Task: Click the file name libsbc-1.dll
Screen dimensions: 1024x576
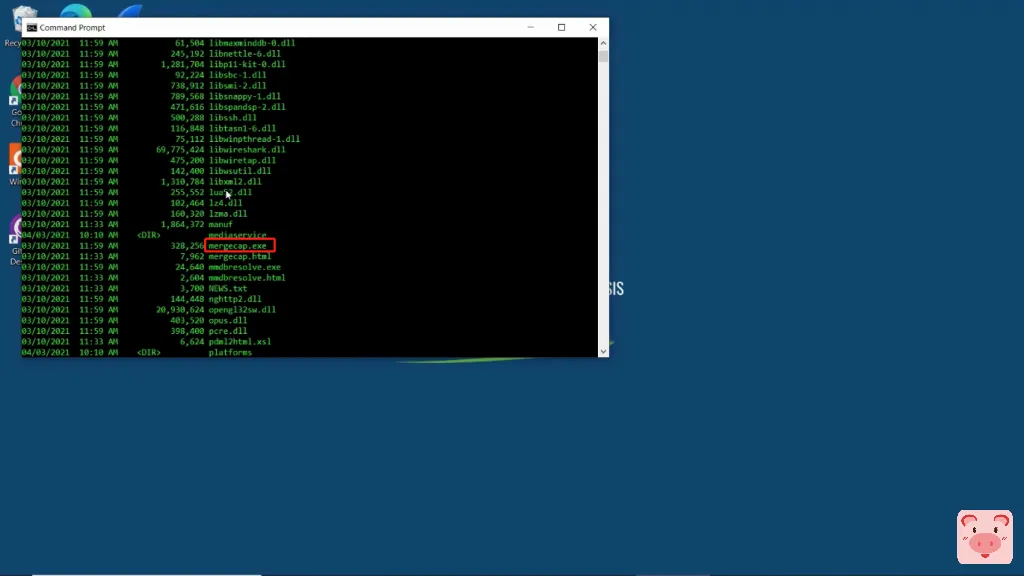Action: (x=238, y=75)
